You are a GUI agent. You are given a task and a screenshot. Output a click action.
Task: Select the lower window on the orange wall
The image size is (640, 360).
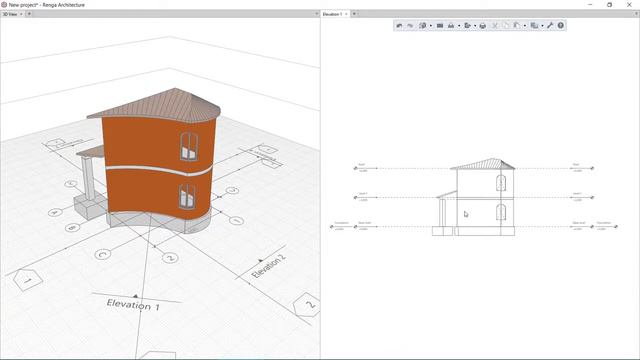[187, 197]
